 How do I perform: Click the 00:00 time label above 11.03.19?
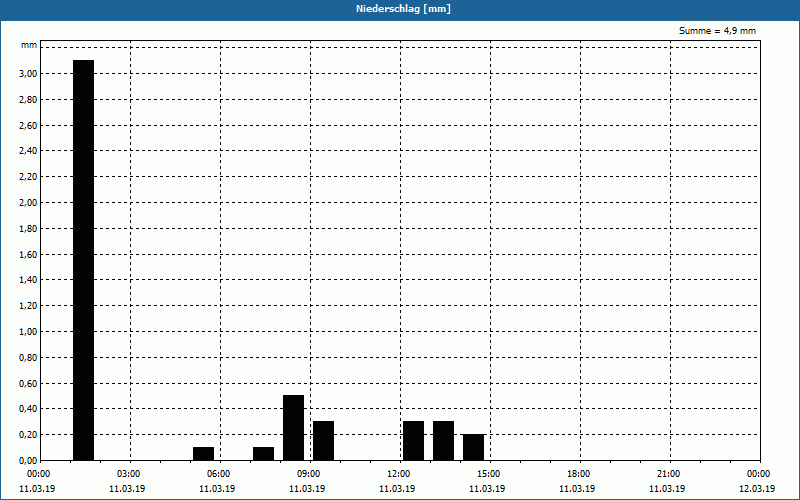39,474
